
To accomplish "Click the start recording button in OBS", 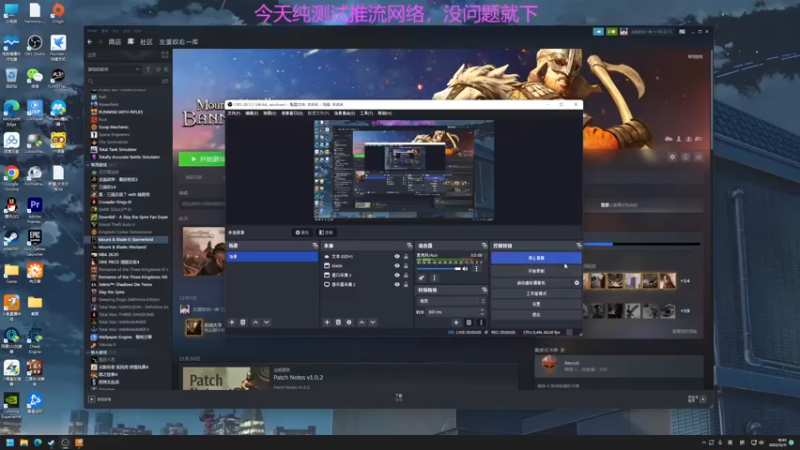I will coord(536,271).
